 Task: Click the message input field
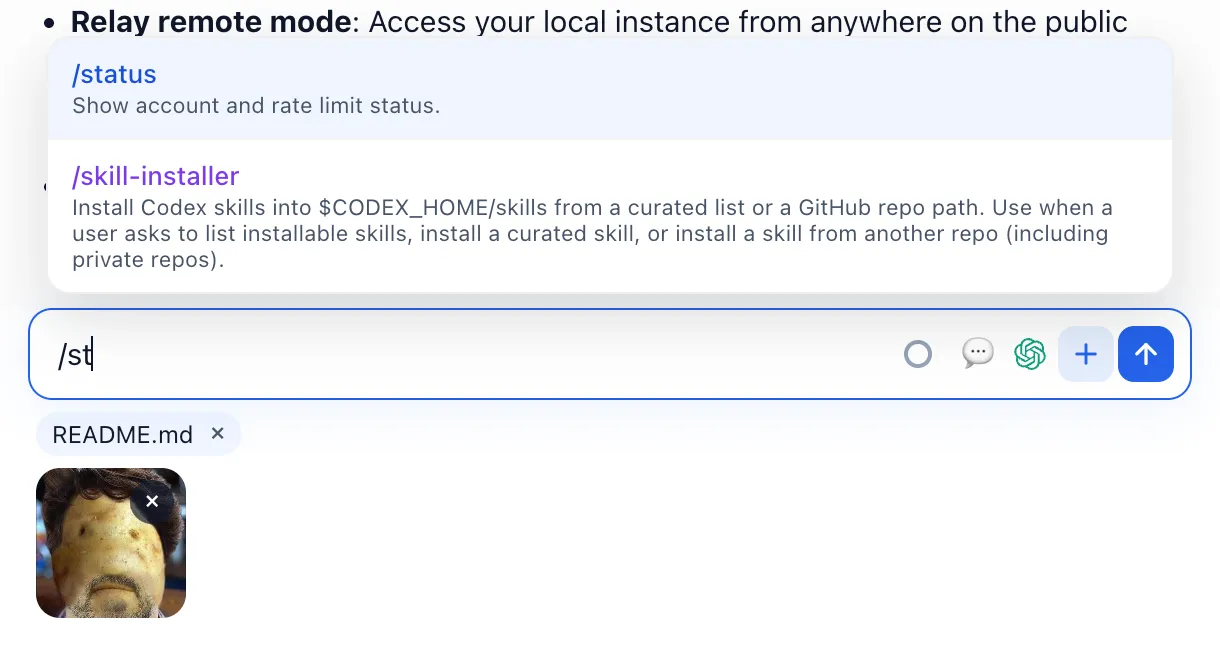tap(480, 355)
